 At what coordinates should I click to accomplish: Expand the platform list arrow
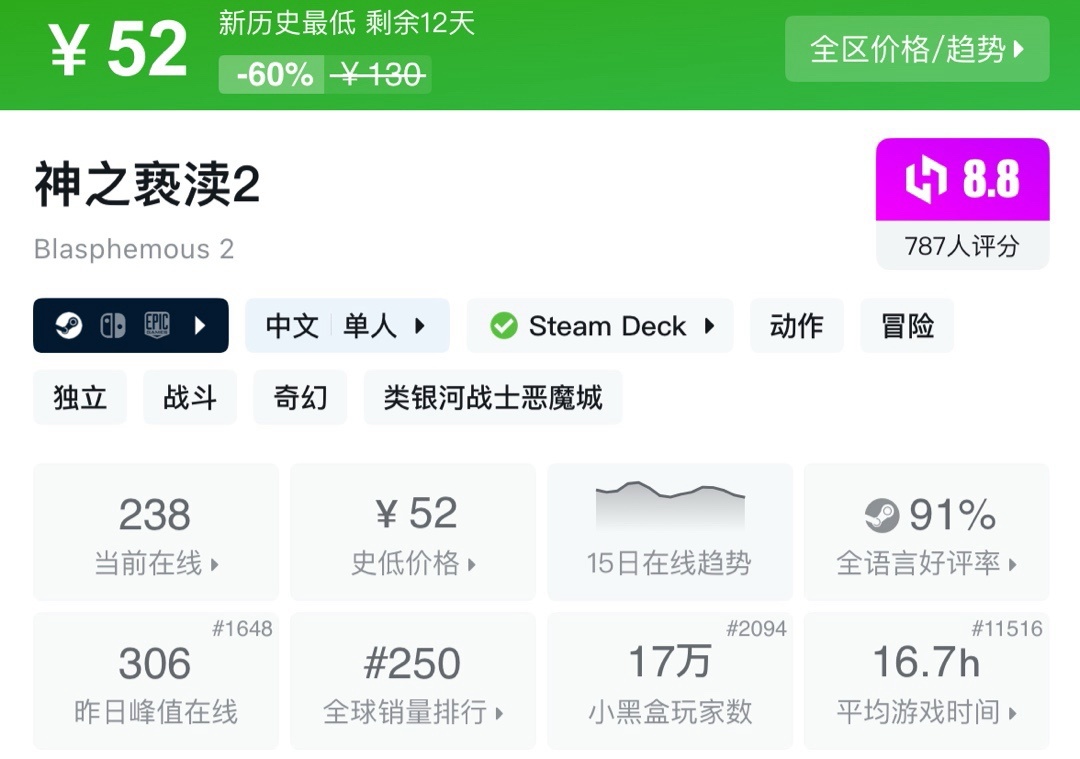click(200, 326)
